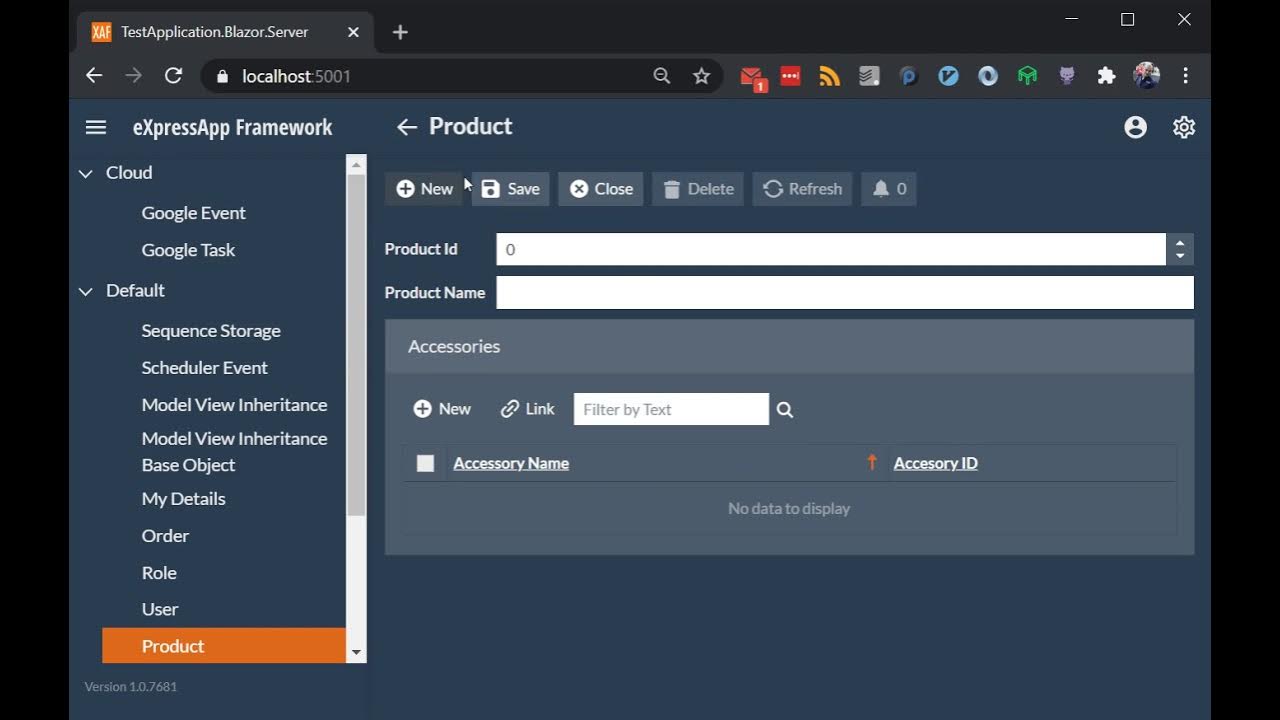Collapse the Default navigation group
The height and width of the screenshot is (720, 1280).
[86, 291]
